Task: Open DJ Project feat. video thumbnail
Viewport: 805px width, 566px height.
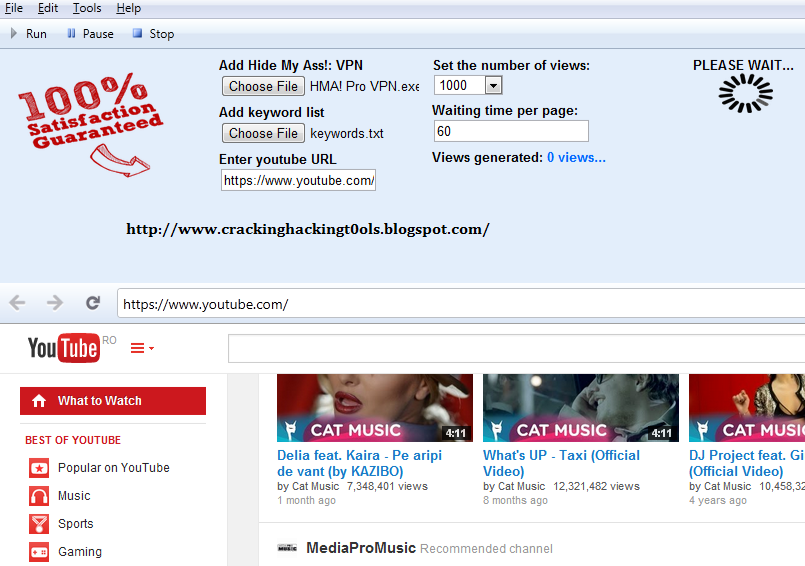Action: (x=747, y=408)
